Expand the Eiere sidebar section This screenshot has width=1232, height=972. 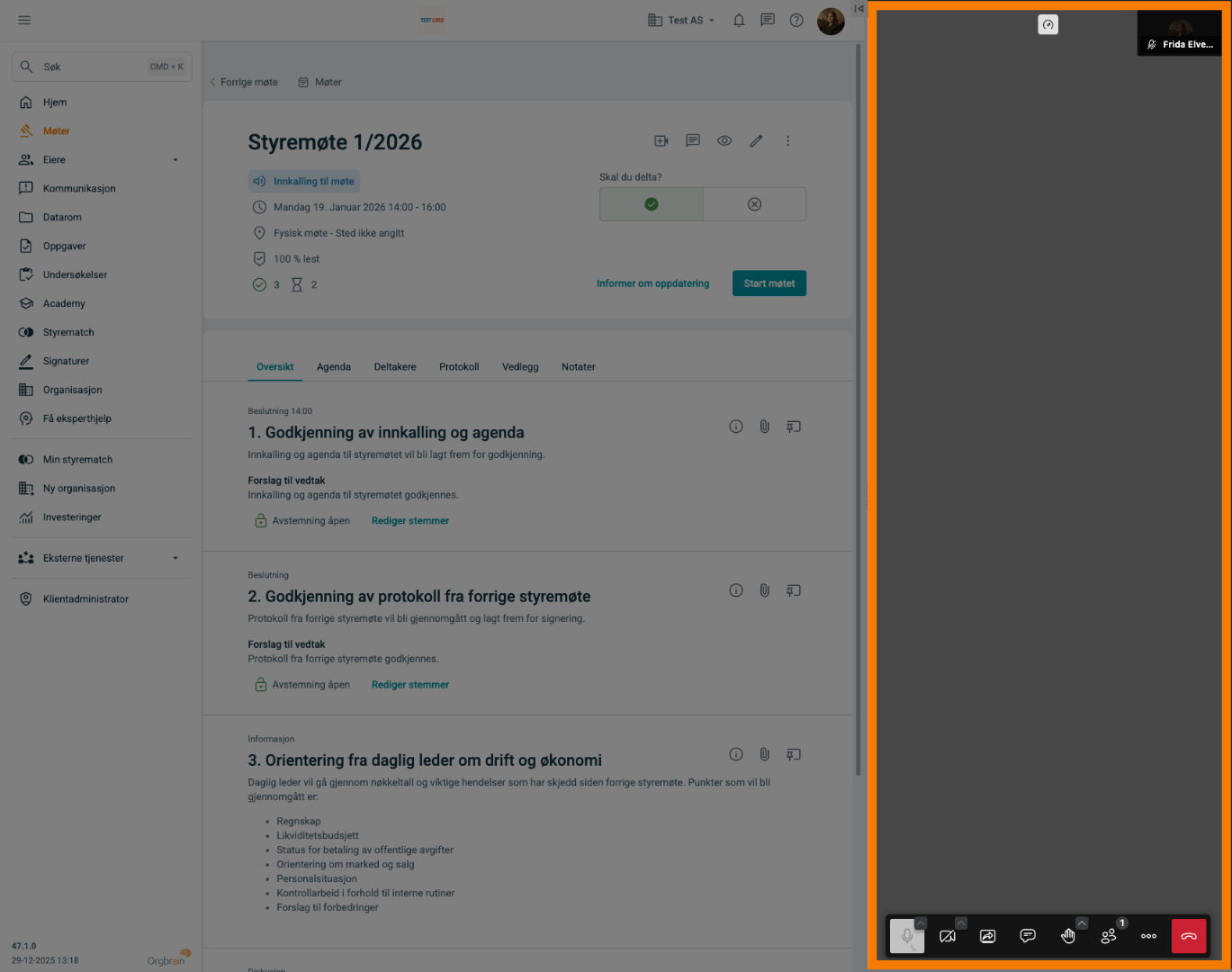pyautogui.click(x=175, y=160)
